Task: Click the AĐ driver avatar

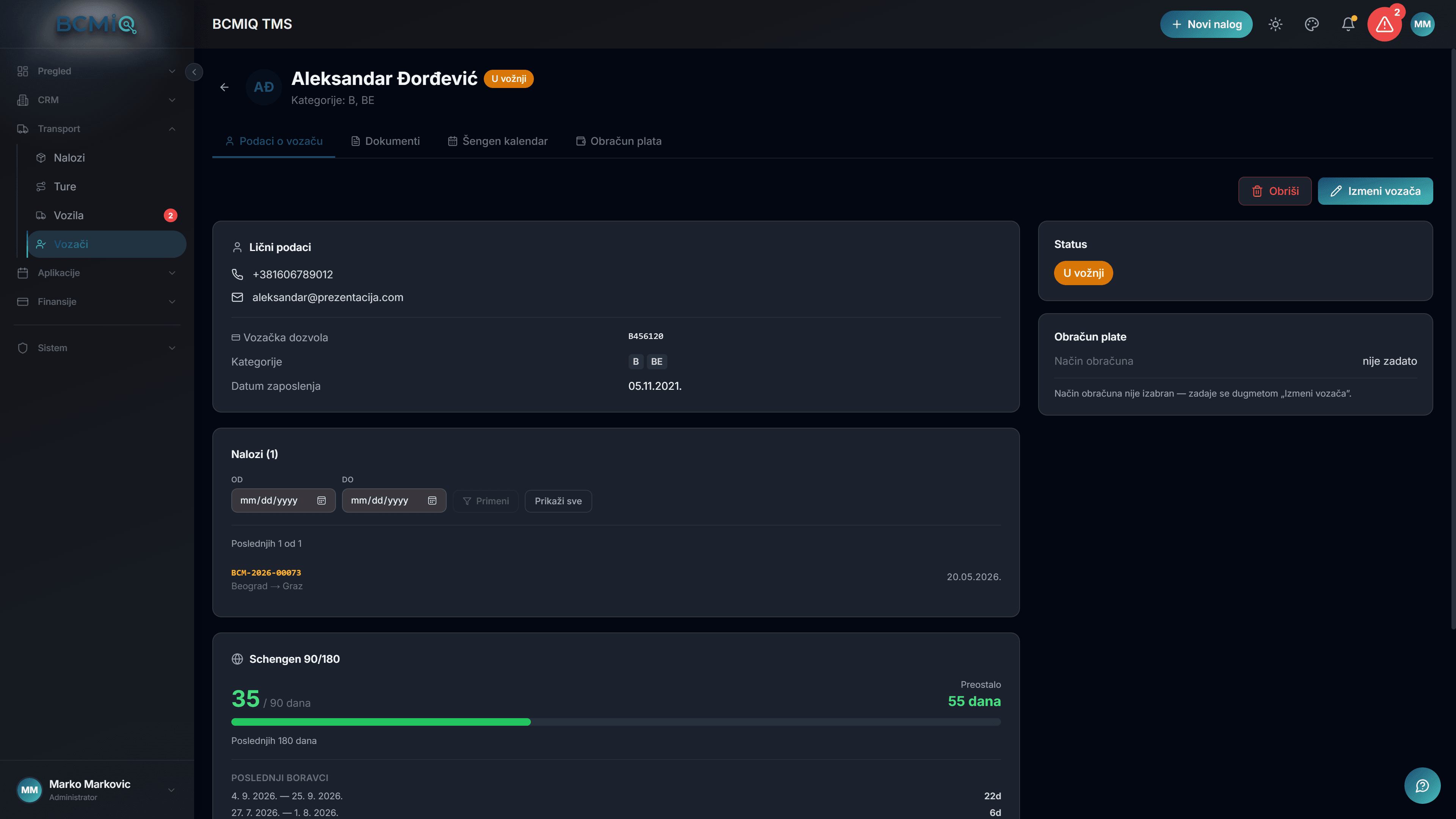Action: pyautogui.click(x=264, y=87)
